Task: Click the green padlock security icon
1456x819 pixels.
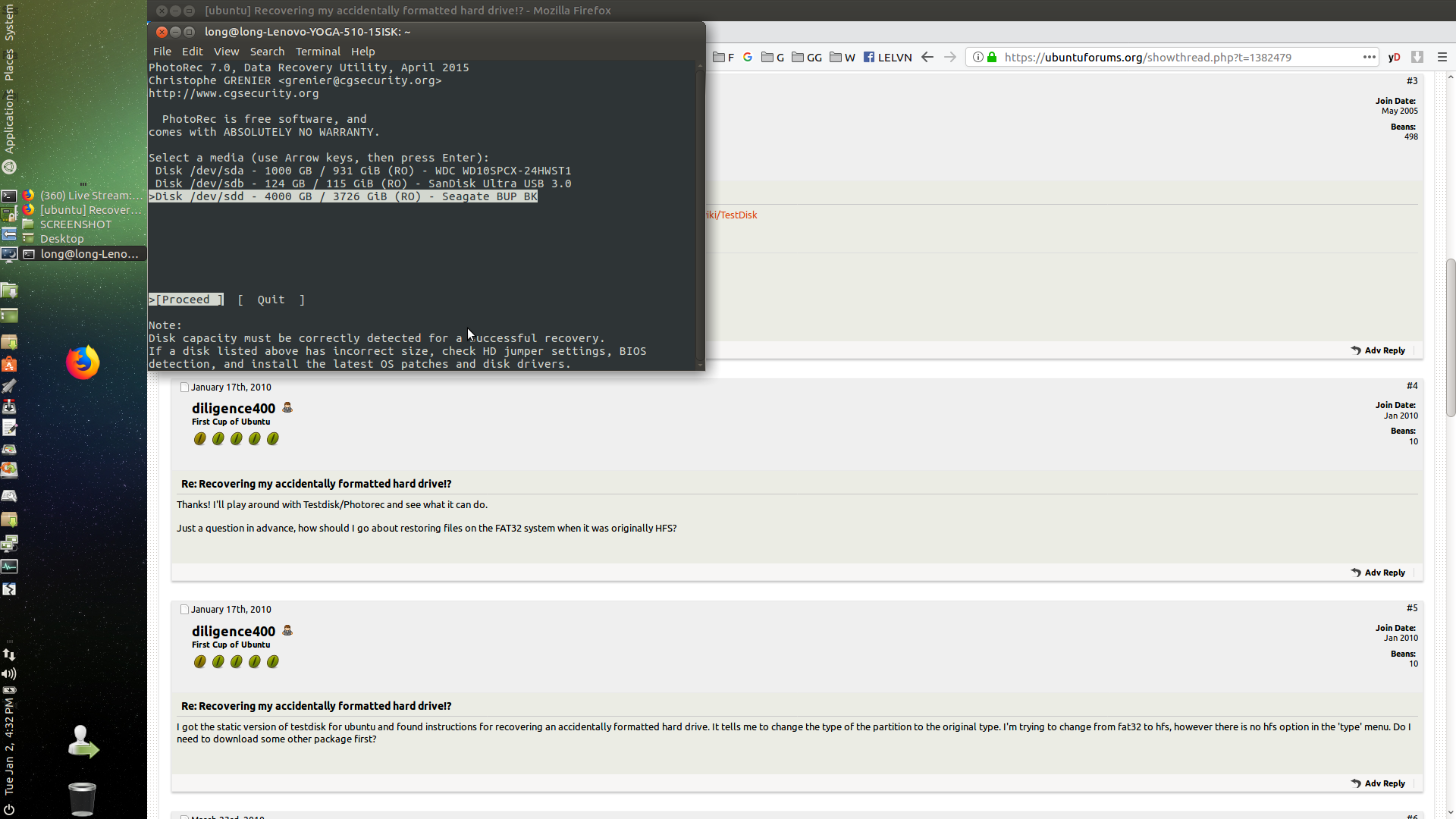Action: point(992,57)
